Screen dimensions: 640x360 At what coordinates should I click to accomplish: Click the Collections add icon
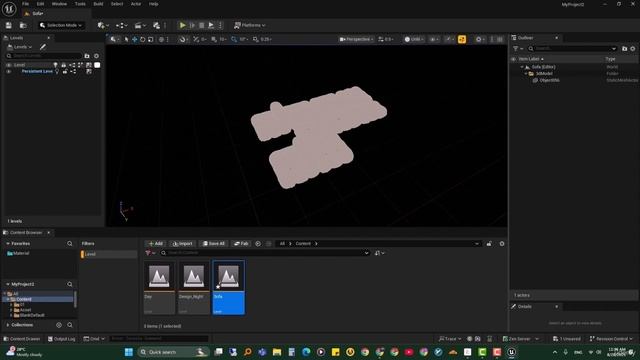click(x=59, y=325)
